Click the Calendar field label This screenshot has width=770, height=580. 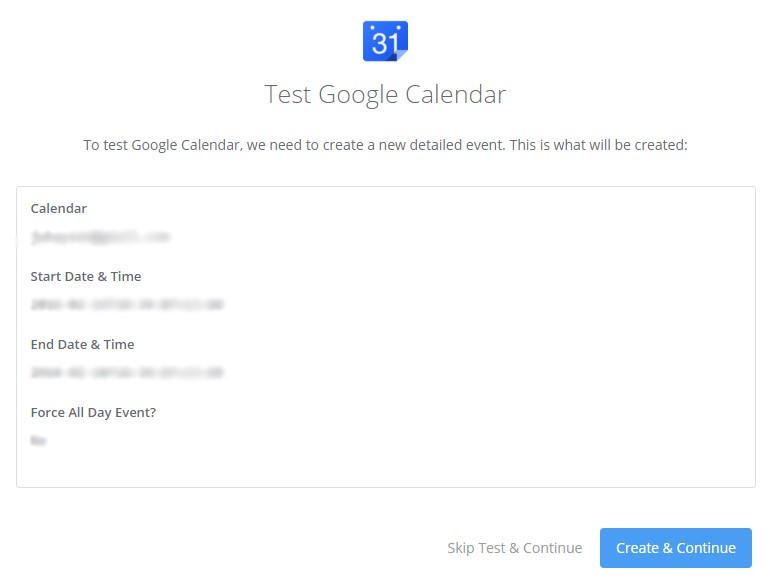point(58,208)
